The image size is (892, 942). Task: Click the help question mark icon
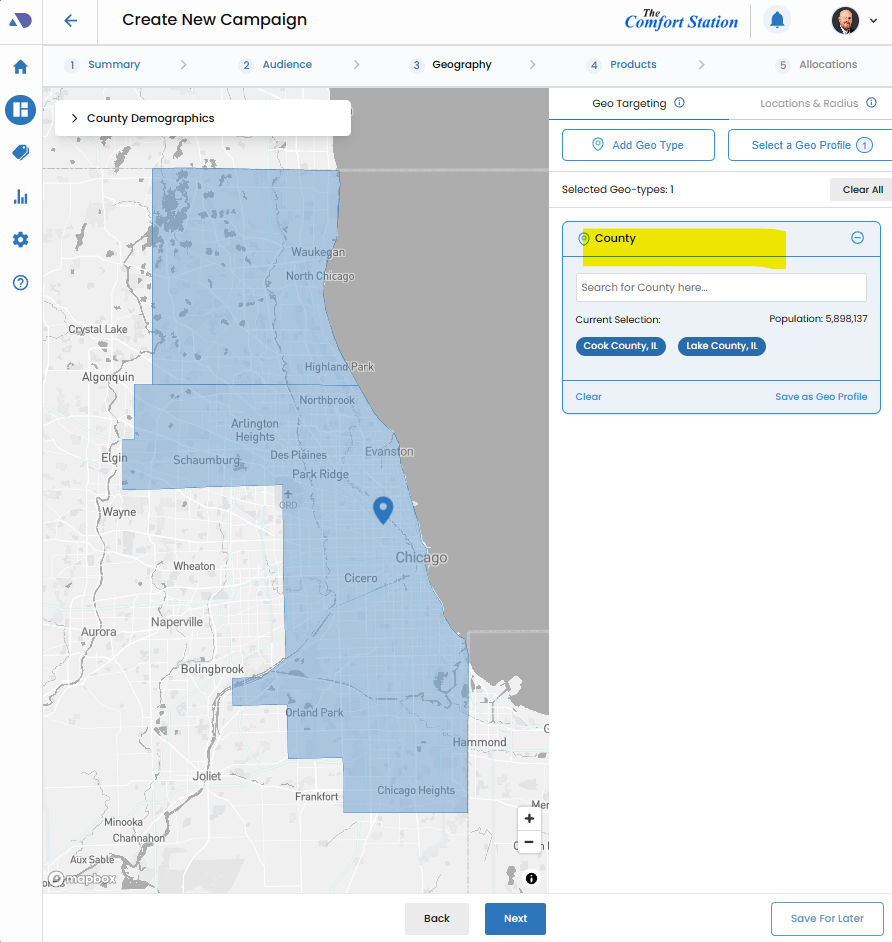click(x=20, y=283)
